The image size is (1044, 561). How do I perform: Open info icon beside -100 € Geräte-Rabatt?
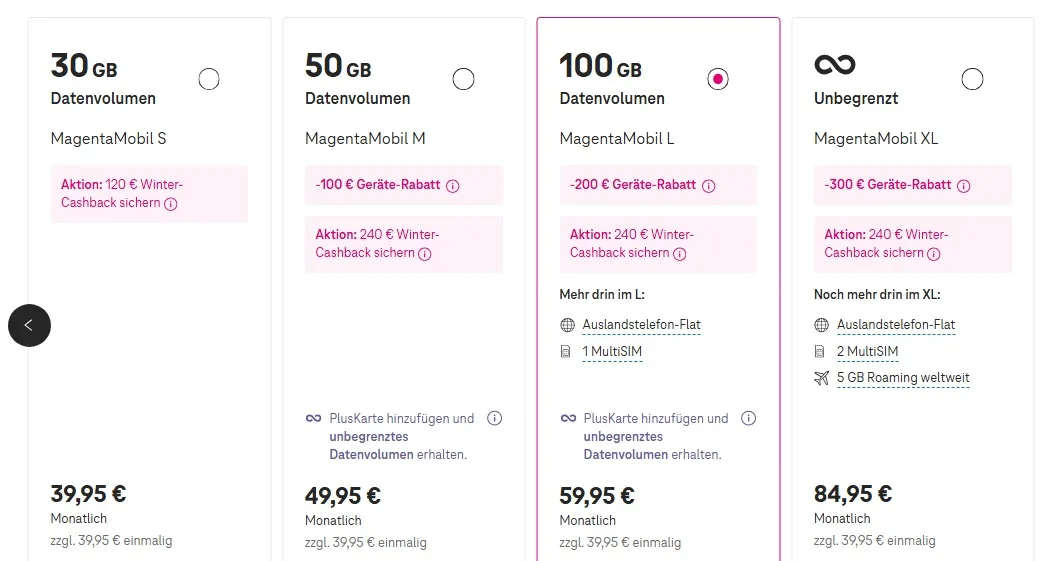tap(453, 185)
